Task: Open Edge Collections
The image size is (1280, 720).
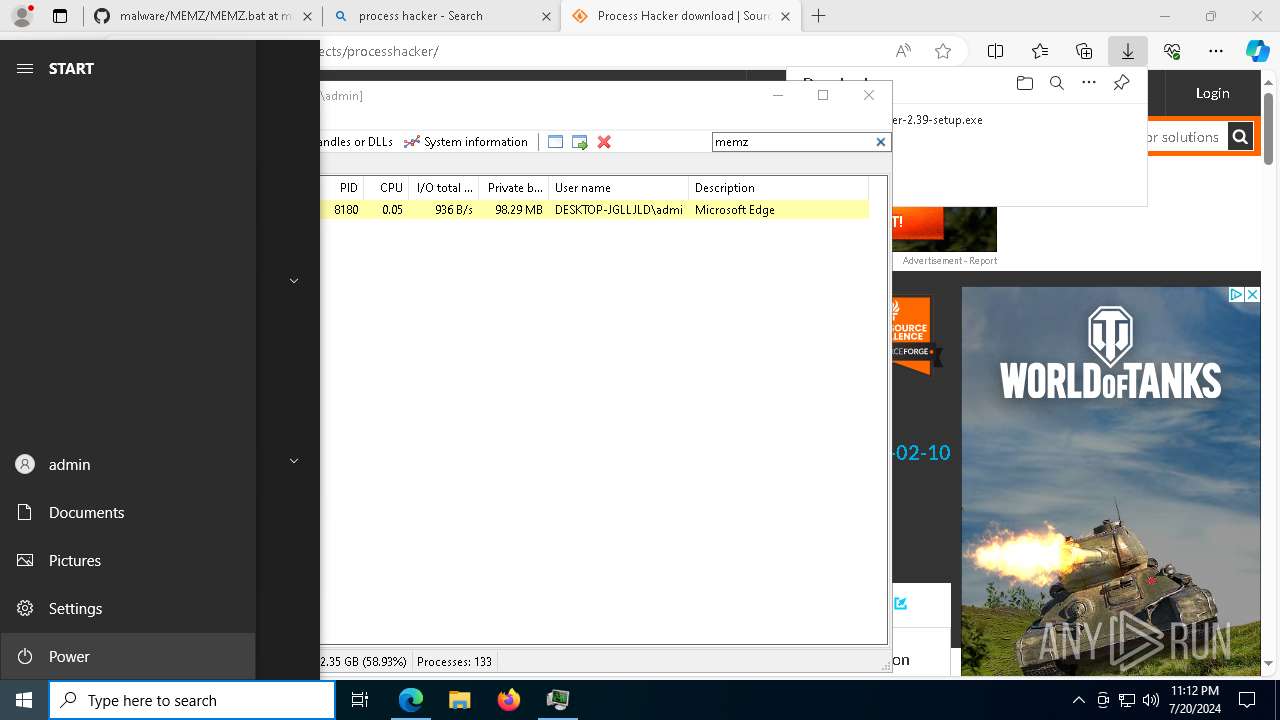Action: tap(1084, 51)
